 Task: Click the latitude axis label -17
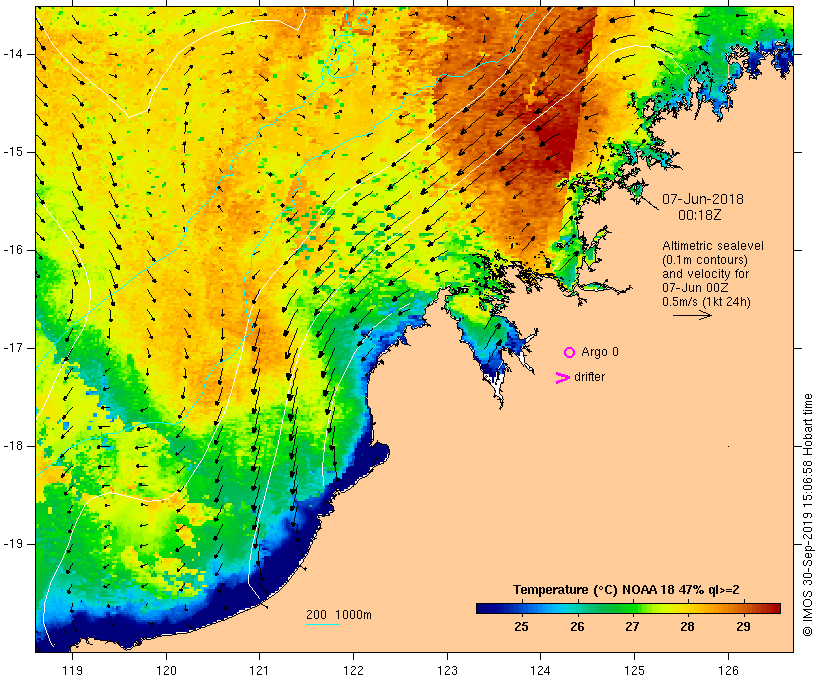(12, 348)
